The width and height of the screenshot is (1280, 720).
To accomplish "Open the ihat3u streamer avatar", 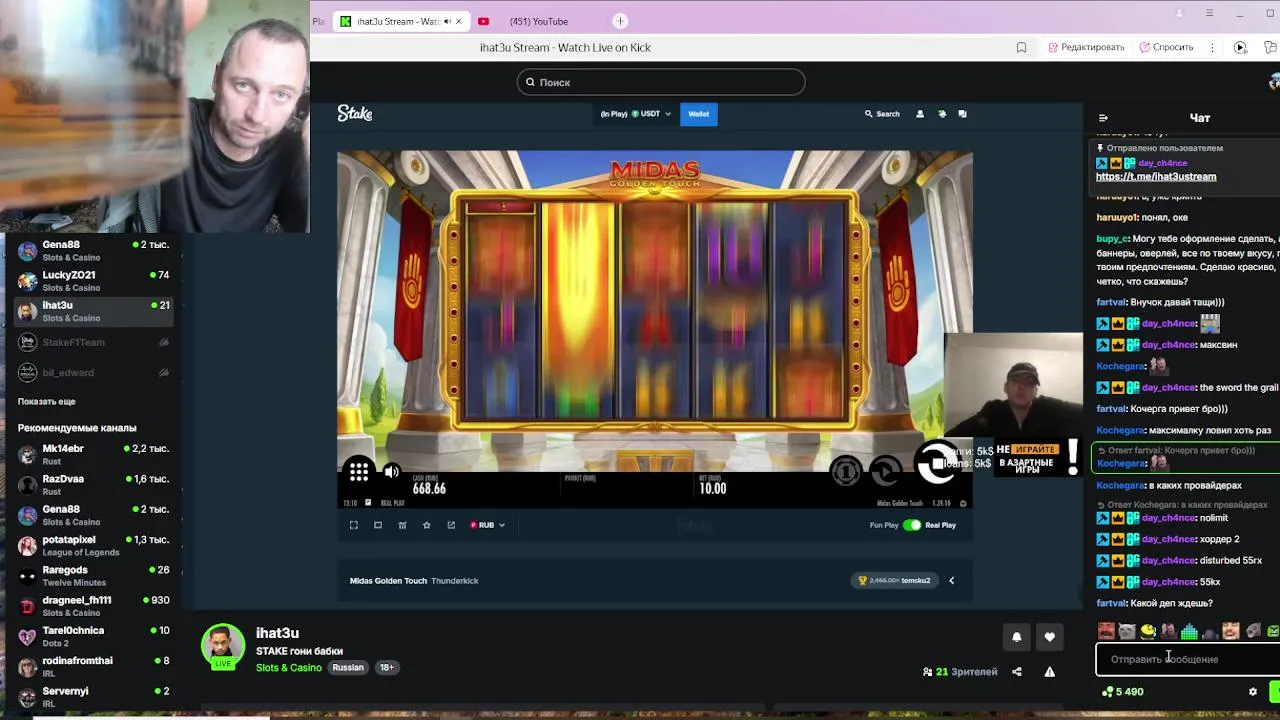I will click(x=223, y=646).
